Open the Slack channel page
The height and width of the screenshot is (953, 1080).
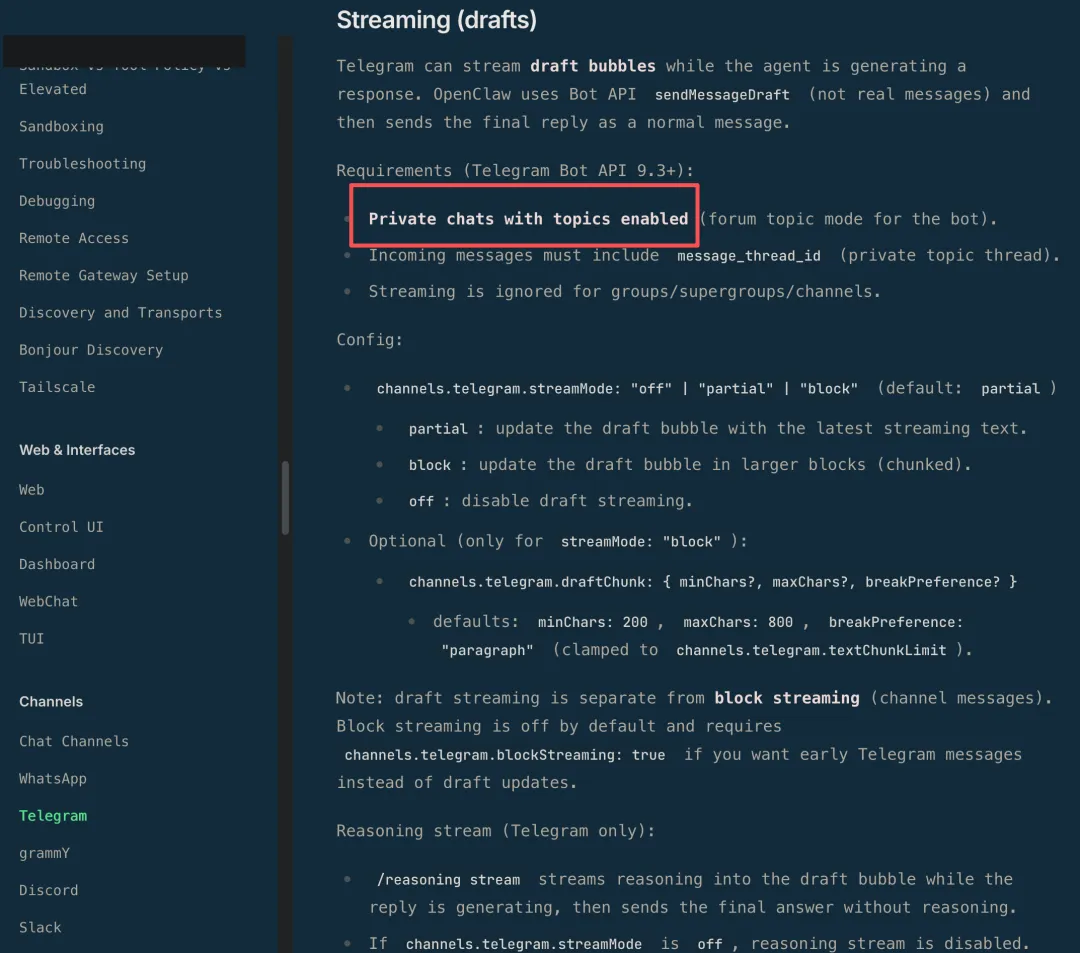click(x=40, y=928)
